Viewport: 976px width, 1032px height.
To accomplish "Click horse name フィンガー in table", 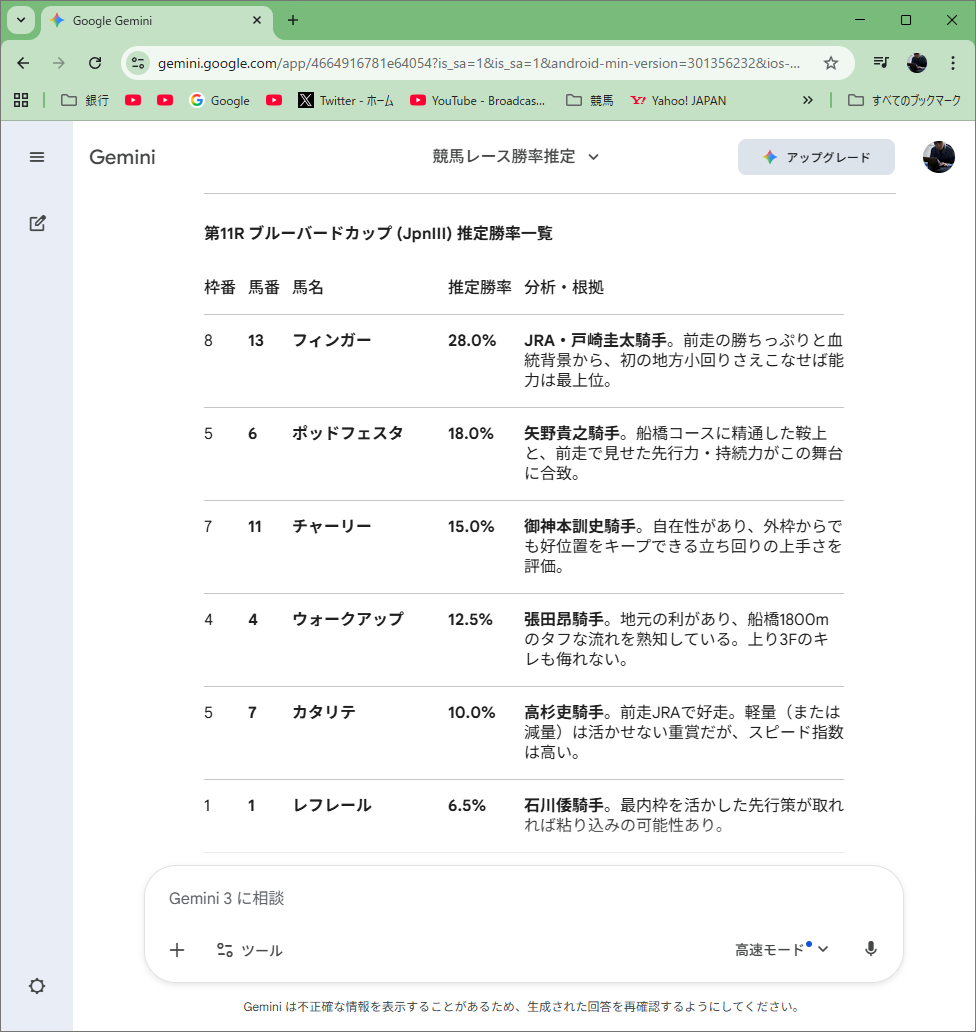I will (332, 340).
